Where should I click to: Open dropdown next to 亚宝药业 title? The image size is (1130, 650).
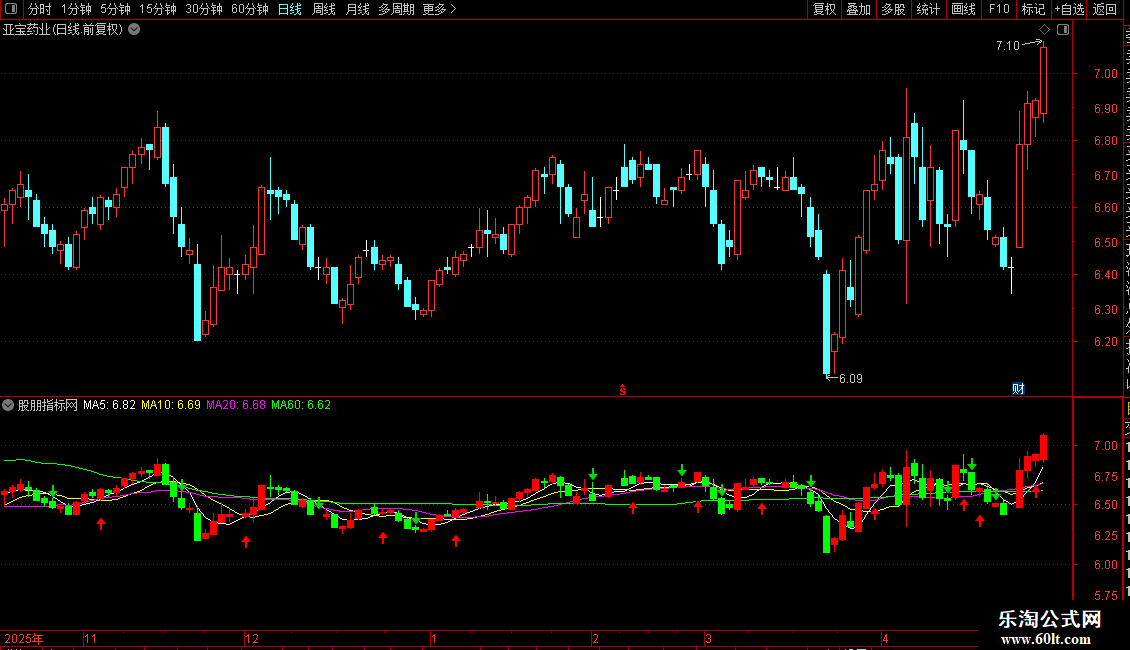(134, 30)
